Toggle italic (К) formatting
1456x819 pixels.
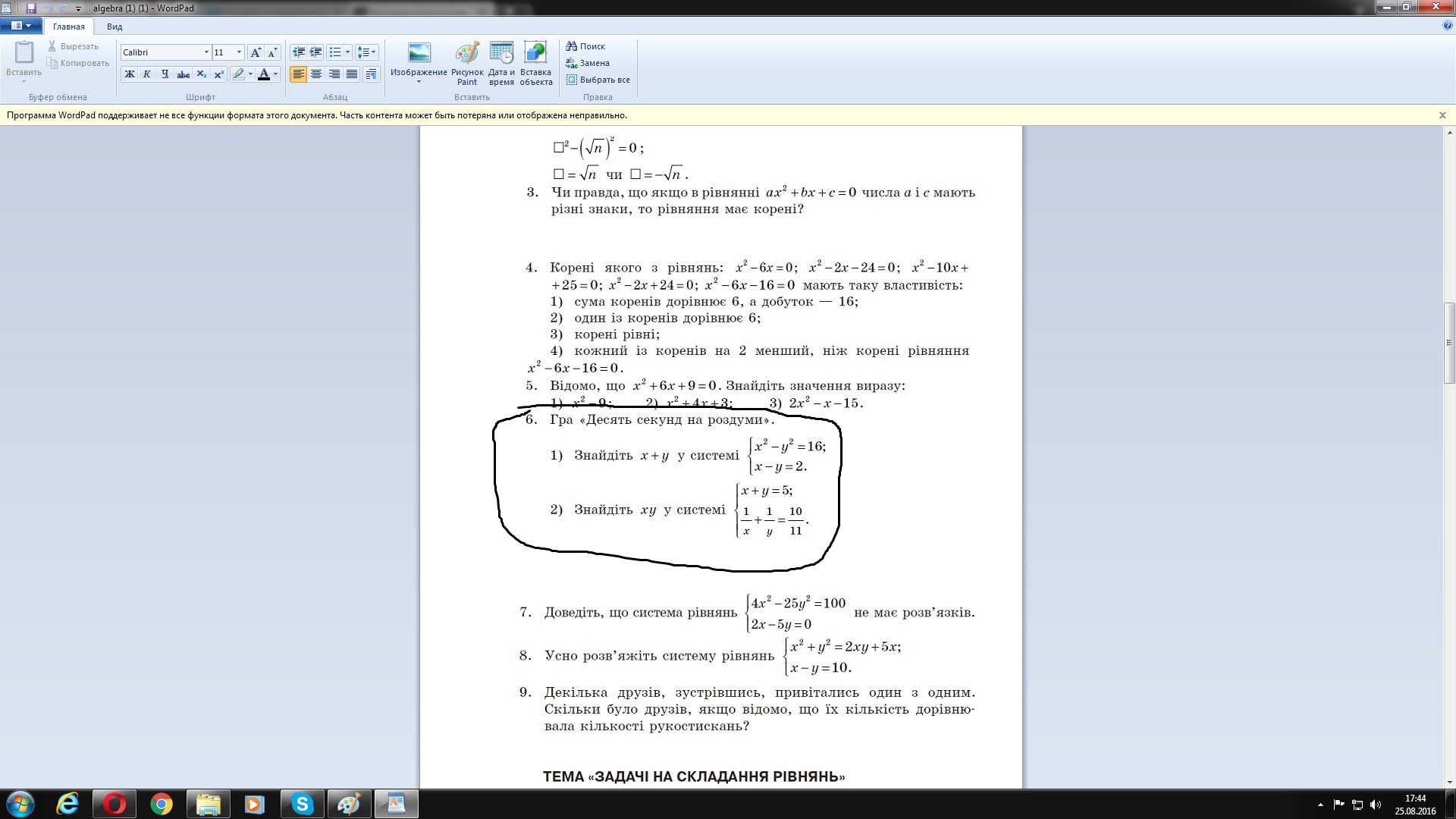click(147, 74)
